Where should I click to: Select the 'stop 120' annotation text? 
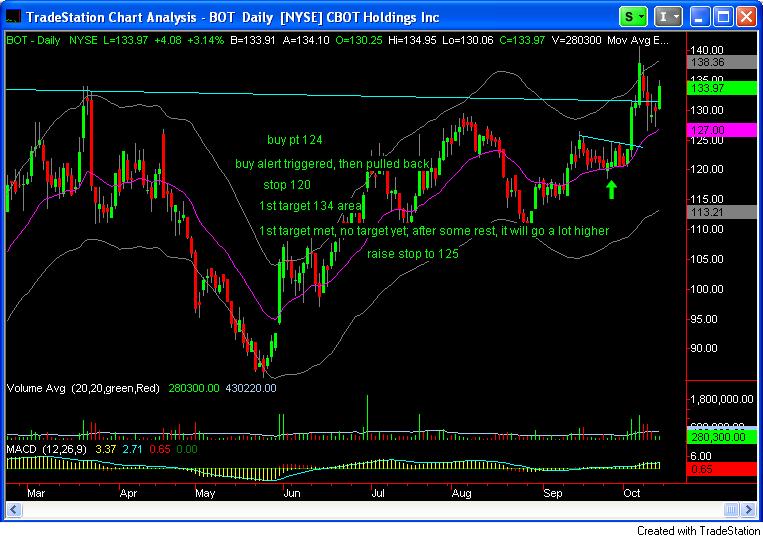[287, 185]
